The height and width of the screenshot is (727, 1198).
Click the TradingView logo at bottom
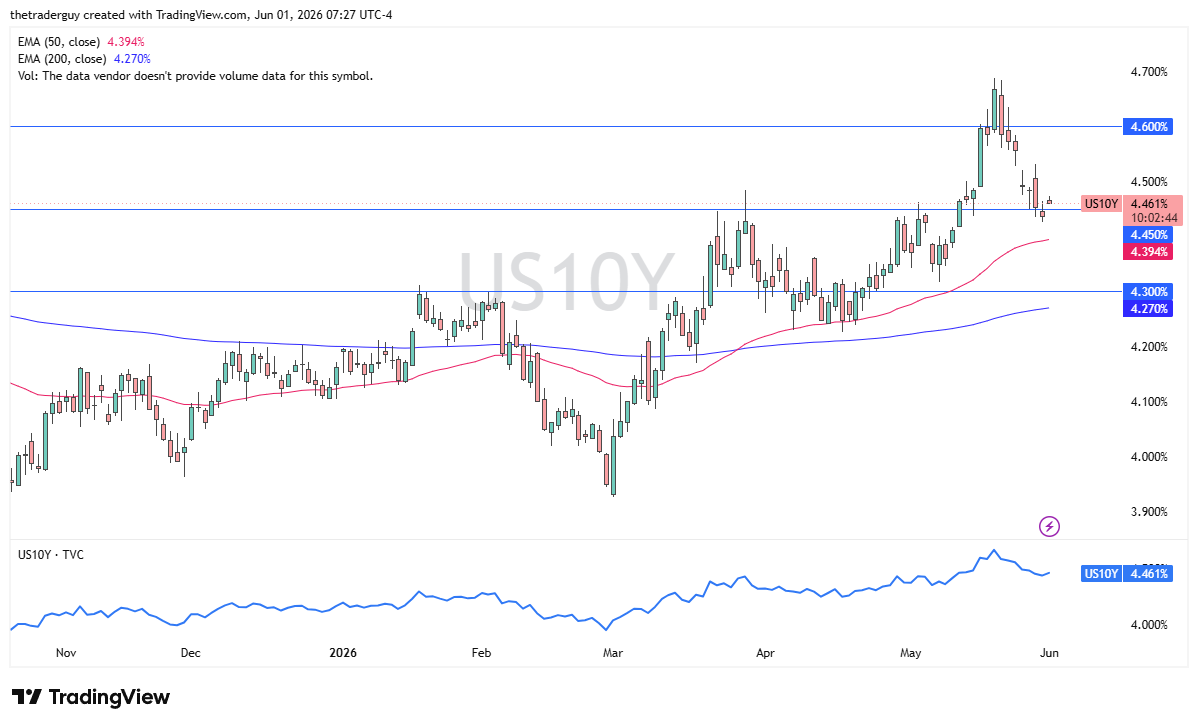91,697
